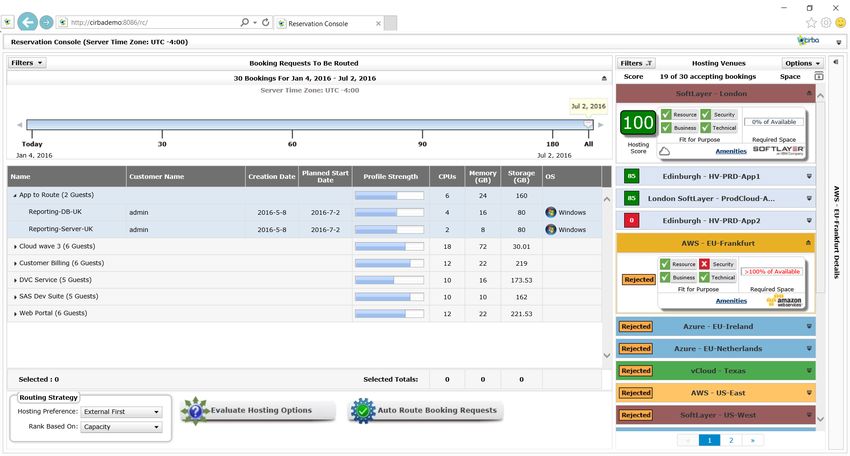Click the browser back arrow button
850x456 pixels.
27,22
